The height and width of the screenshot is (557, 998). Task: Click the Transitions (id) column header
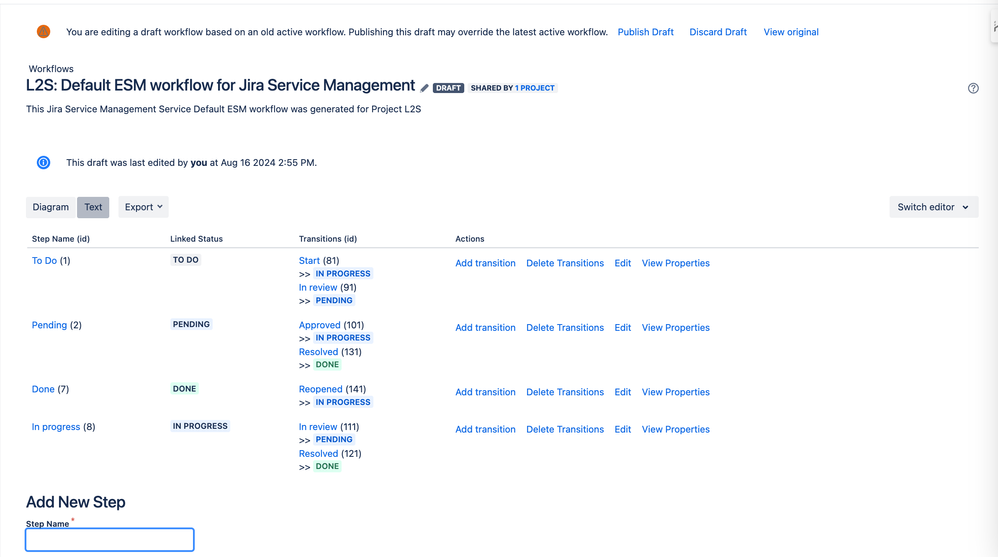tap(328, 239)
